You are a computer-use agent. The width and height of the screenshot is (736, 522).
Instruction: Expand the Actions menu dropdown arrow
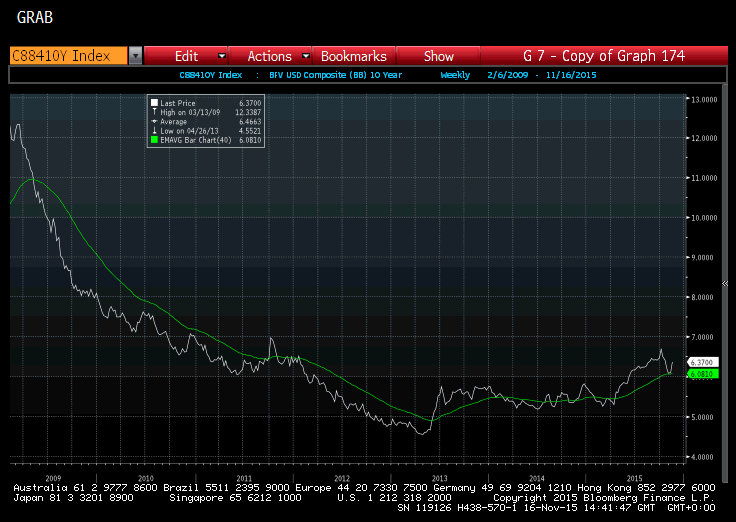[x=304, y=56]
